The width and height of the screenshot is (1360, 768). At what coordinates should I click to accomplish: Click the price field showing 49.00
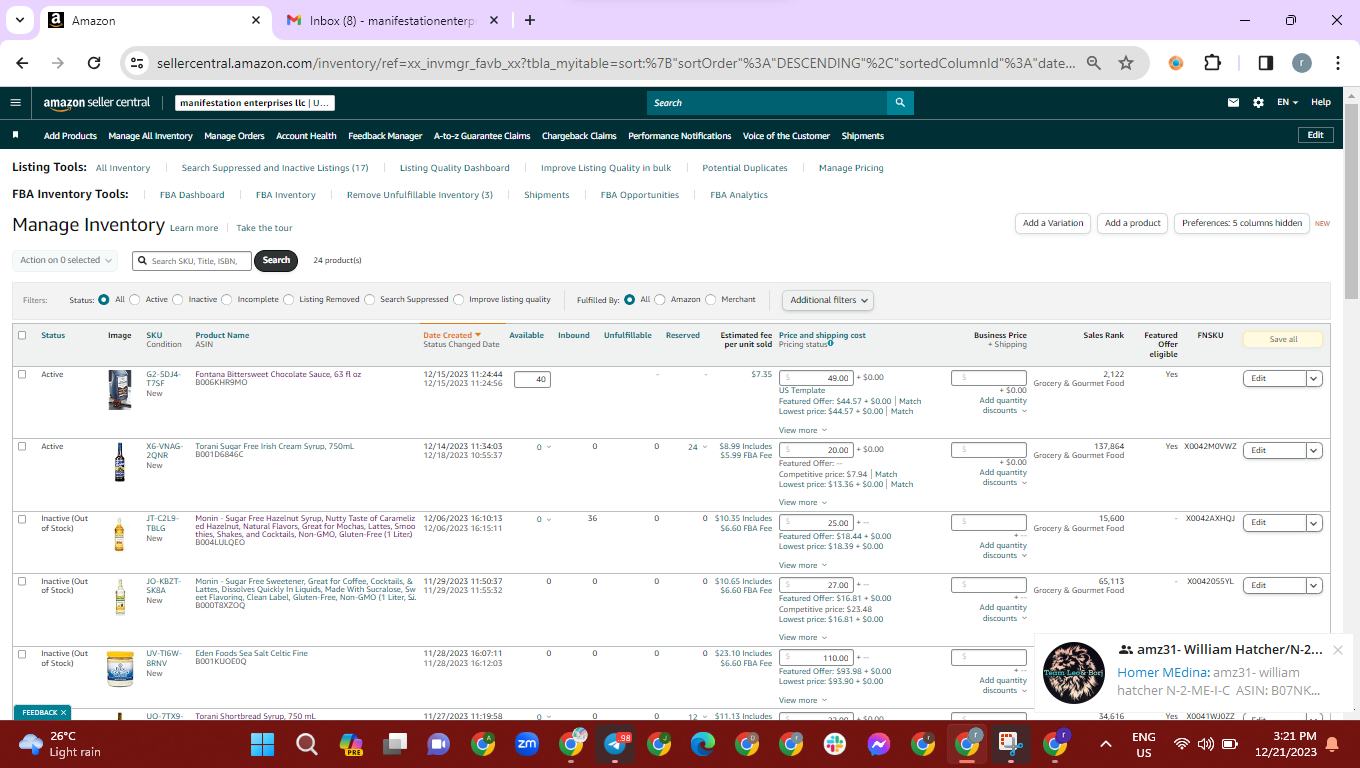(816, 378)
